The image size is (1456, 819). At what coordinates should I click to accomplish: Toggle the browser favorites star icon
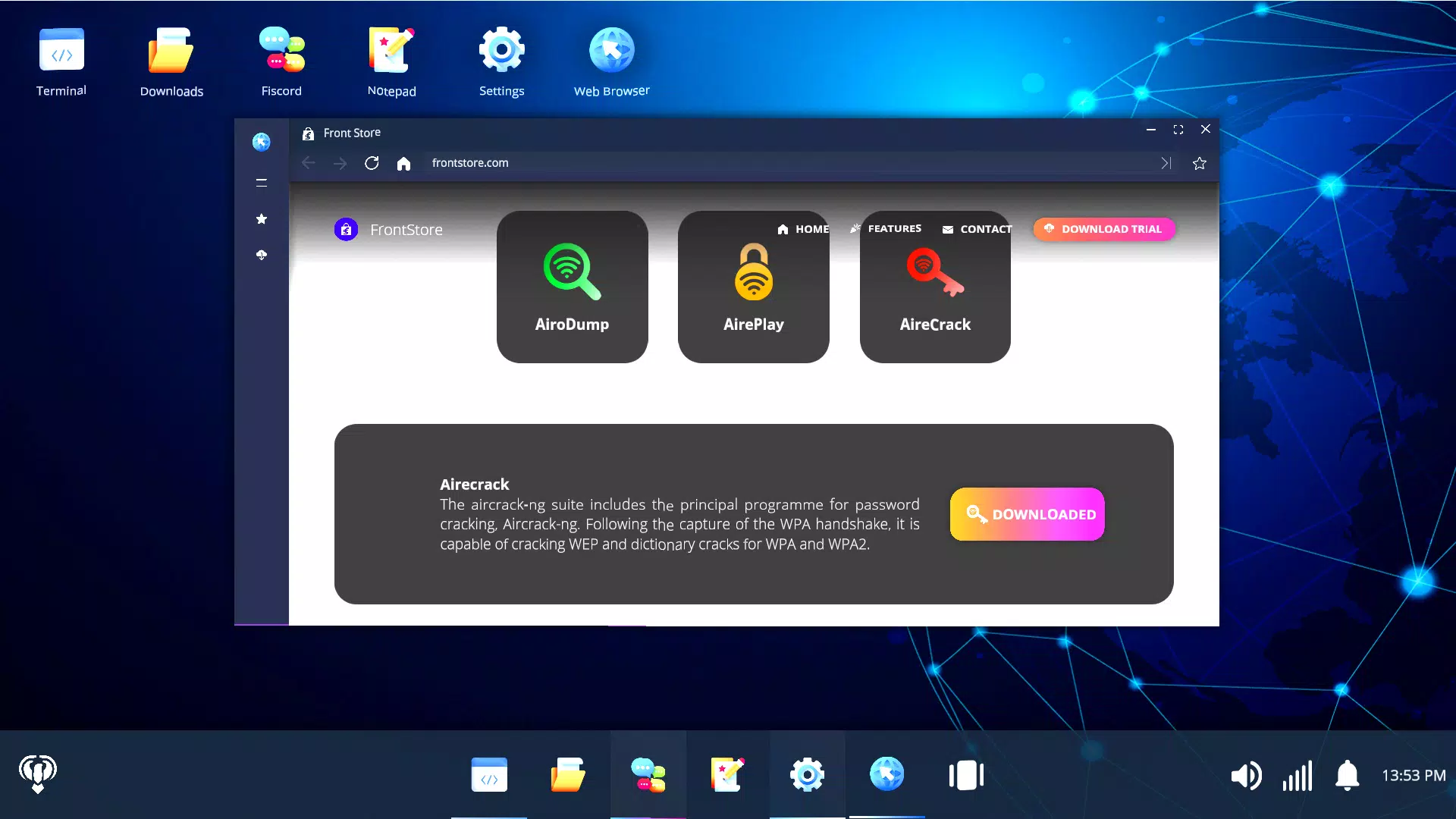tap(1199, 163)
